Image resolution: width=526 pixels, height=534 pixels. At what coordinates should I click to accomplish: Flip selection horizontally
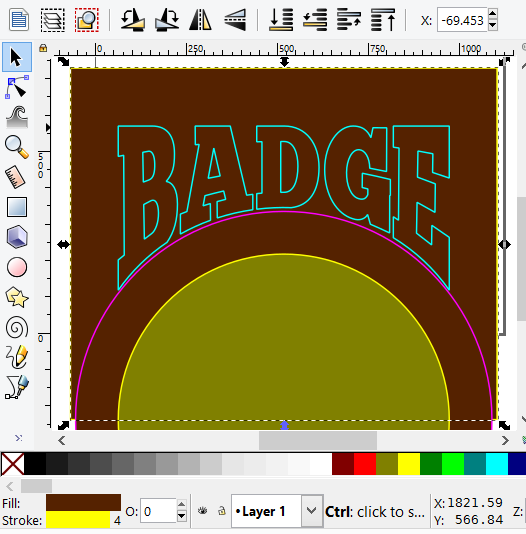201,20
